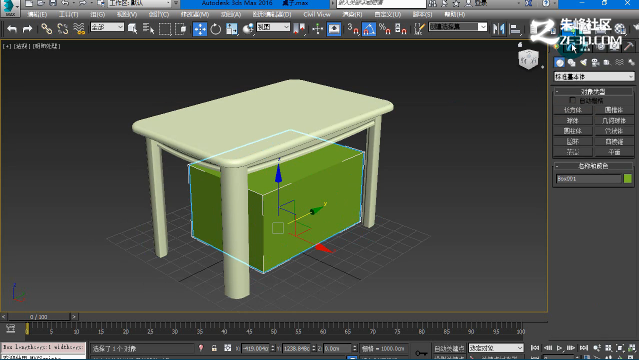Open the Help (H) menu
The image size is (639, 360).
pyautogui.click(x=454, y=14)
